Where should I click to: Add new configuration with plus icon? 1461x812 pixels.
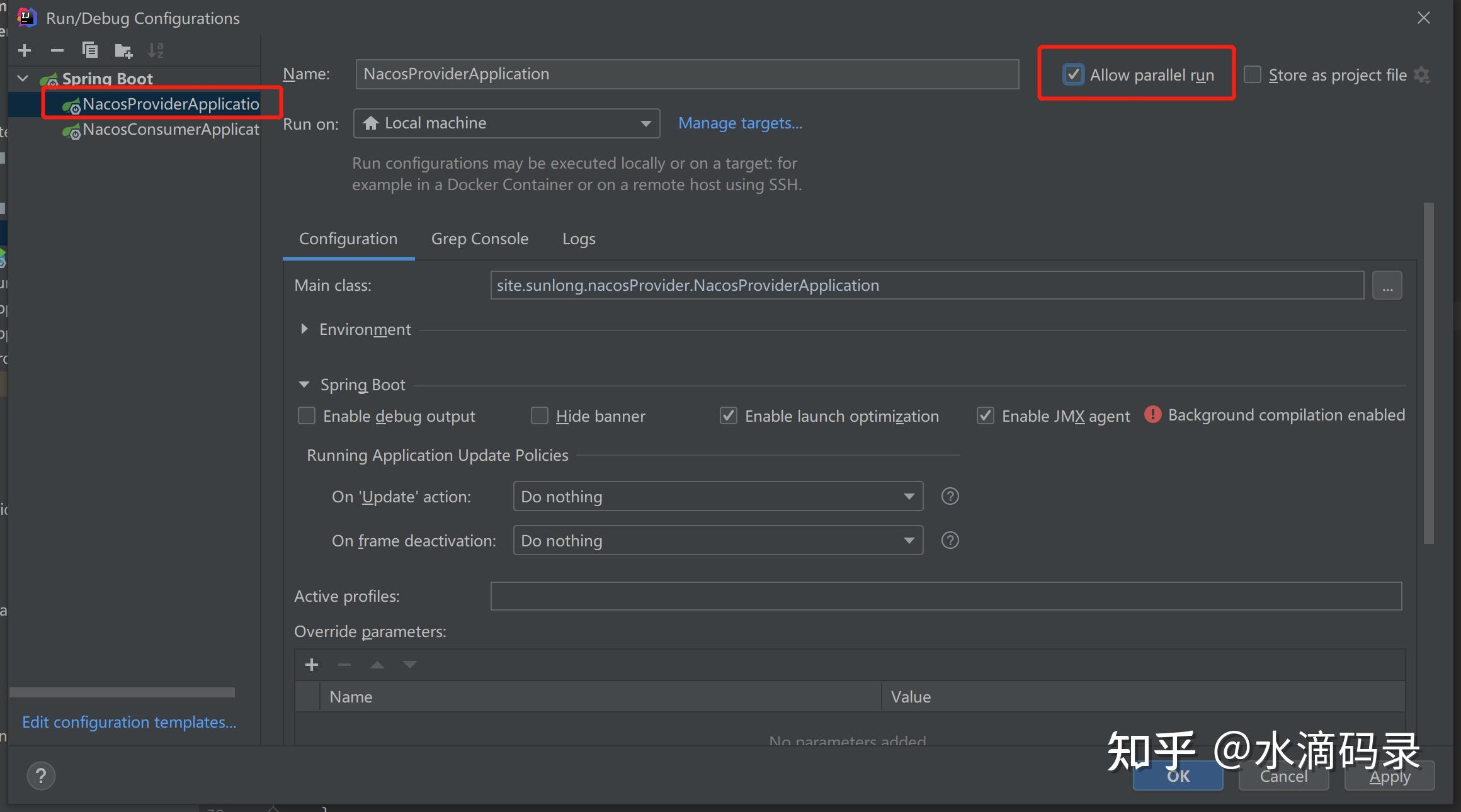(x=25, y=50)
